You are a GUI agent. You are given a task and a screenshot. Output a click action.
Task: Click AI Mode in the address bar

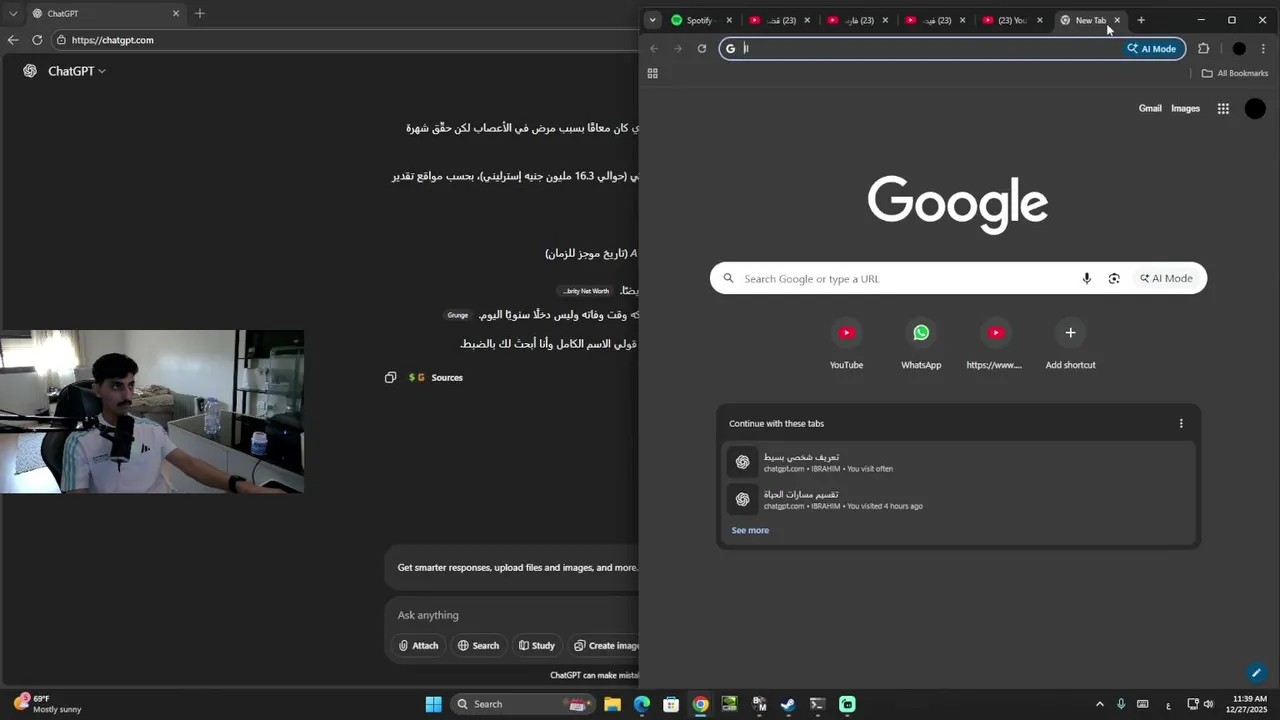click(1152, 48)
